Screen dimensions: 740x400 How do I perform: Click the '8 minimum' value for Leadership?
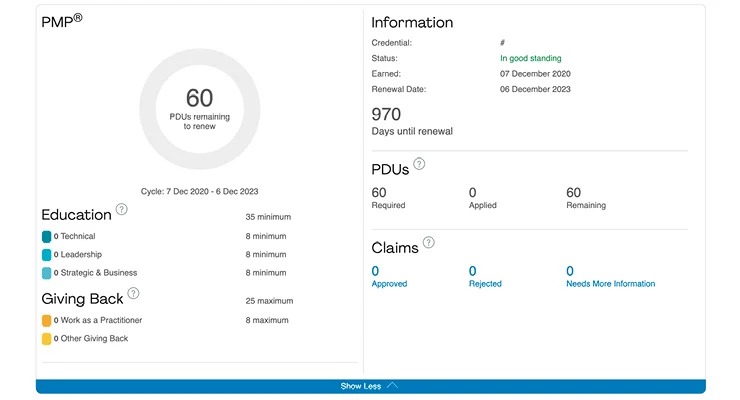click(266, 254)
